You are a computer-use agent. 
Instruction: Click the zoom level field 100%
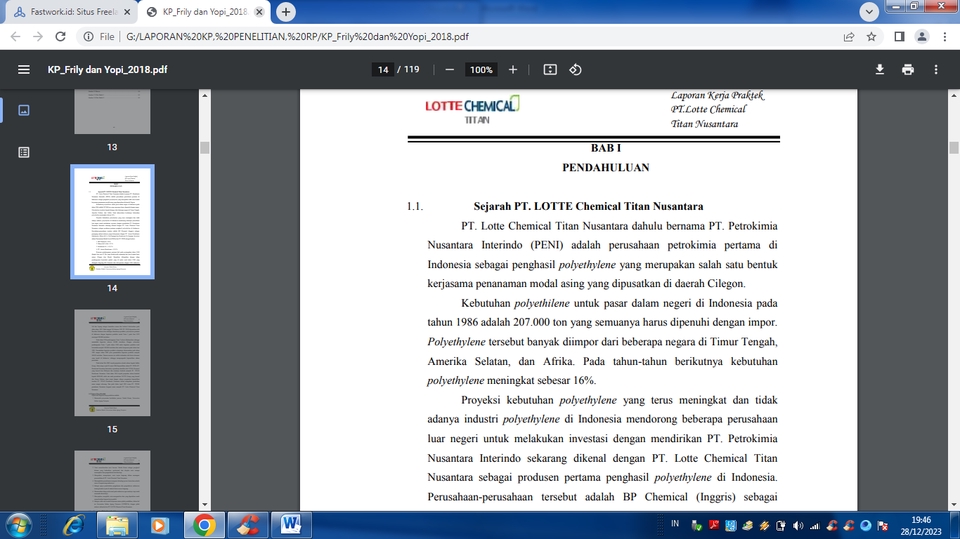point(481,70)
